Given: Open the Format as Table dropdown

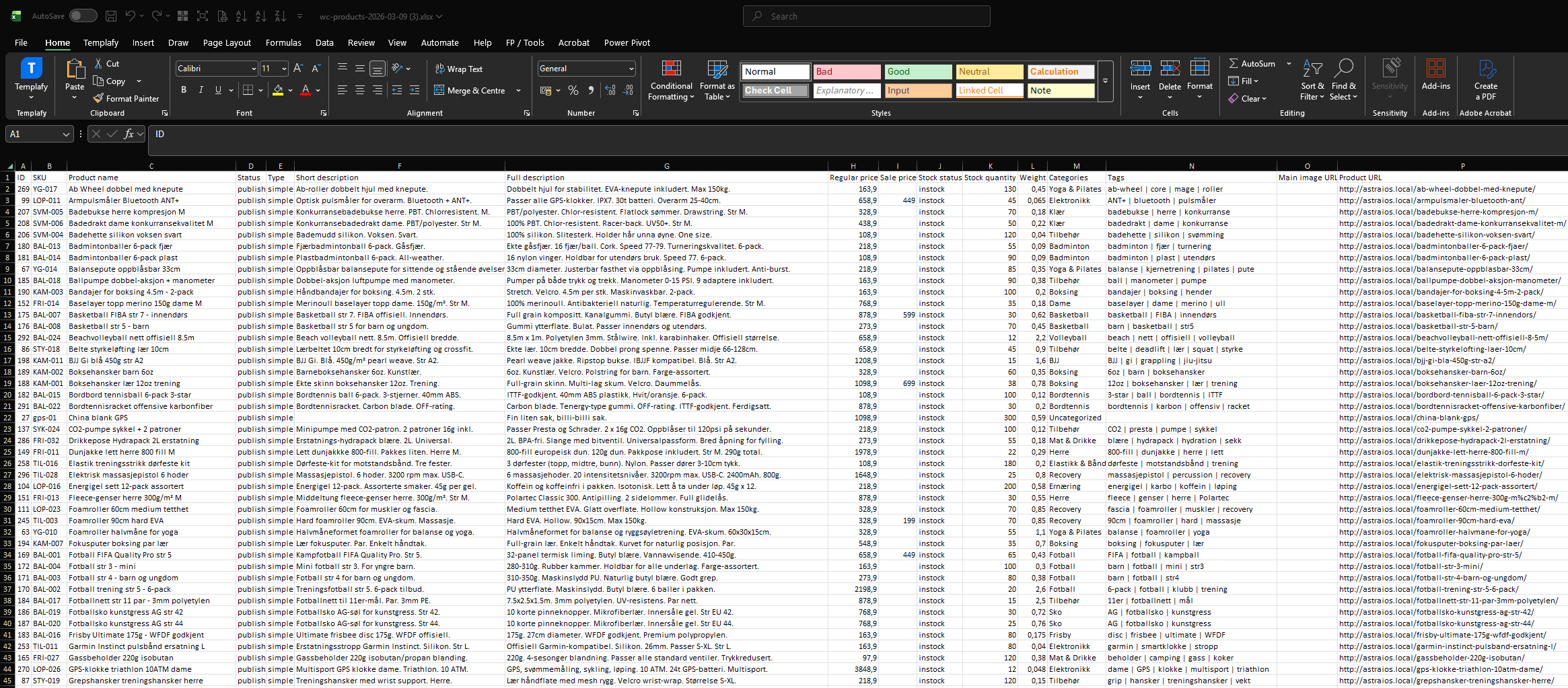Looking at the screenshot, I should (x=717, y=79).
